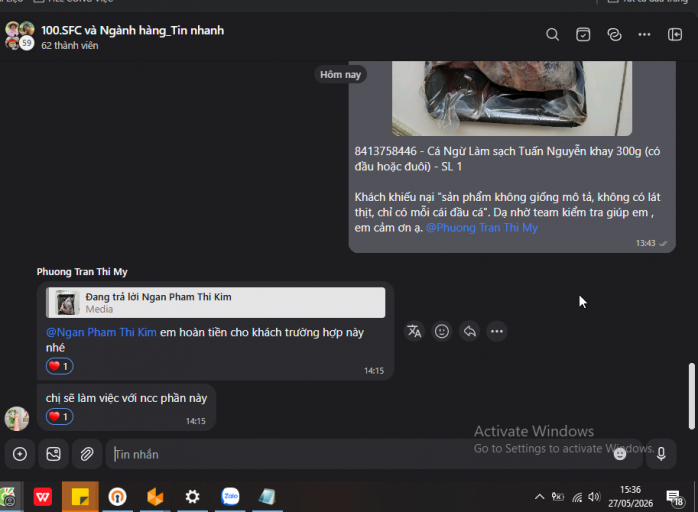Open network Wi-Fi status icon

click(577, 497)
